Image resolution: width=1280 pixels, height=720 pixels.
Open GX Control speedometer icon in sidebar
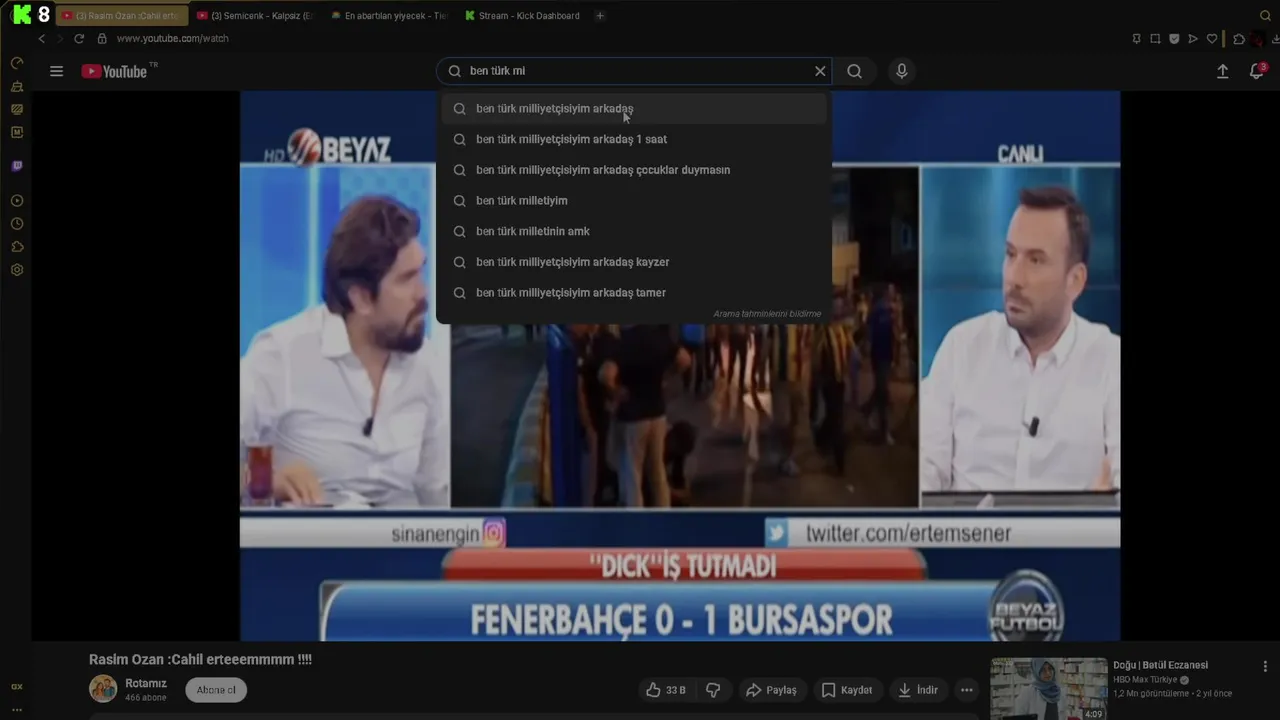17,63
